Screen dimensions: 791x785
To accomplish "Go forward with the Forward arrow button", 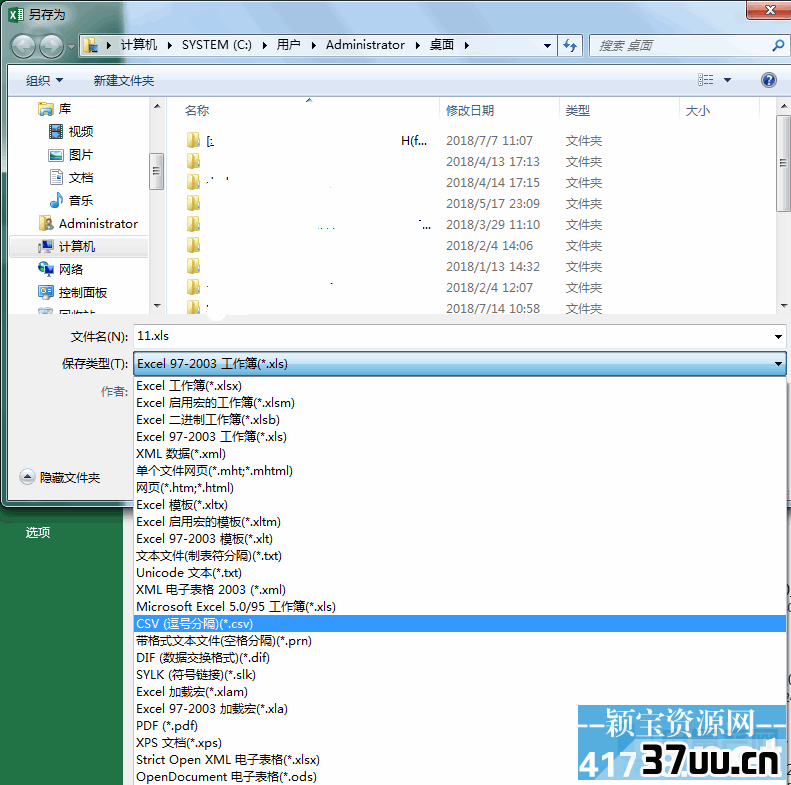I will coord(51,46).
